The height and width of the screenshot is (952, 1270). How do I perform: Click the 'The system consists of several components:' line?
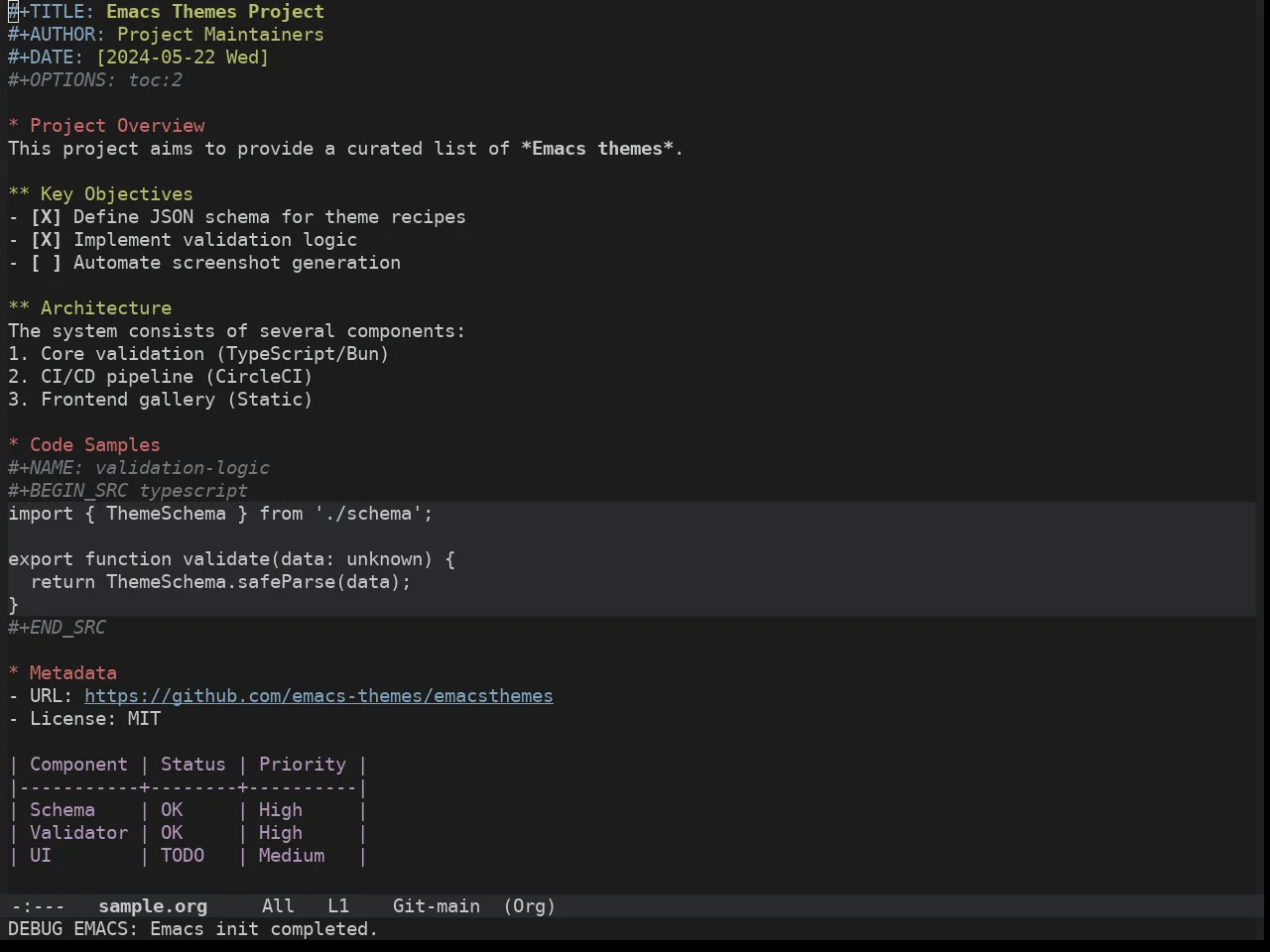click(236, 331)
